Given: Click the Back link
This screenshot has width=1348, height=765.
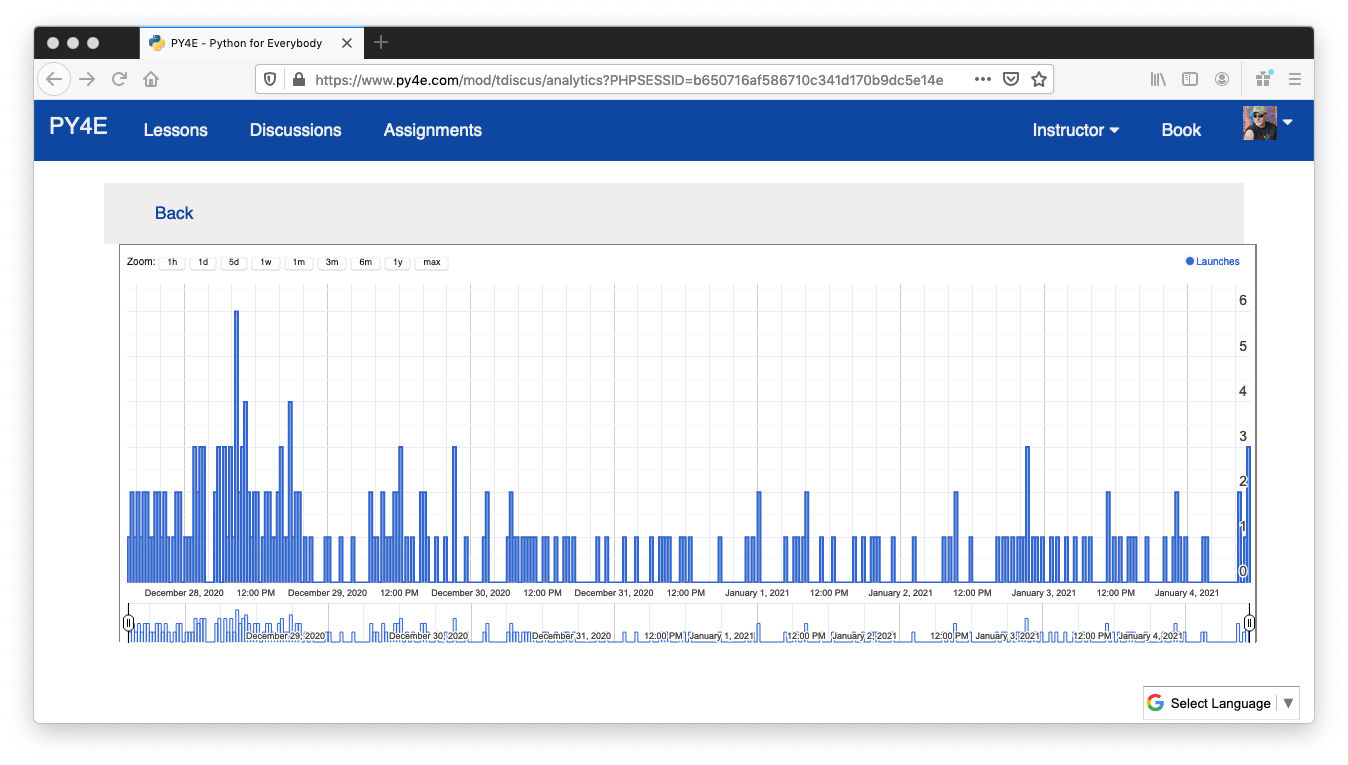Looking at the screenshot, I should pyautogui.click(x=174, y=213).
